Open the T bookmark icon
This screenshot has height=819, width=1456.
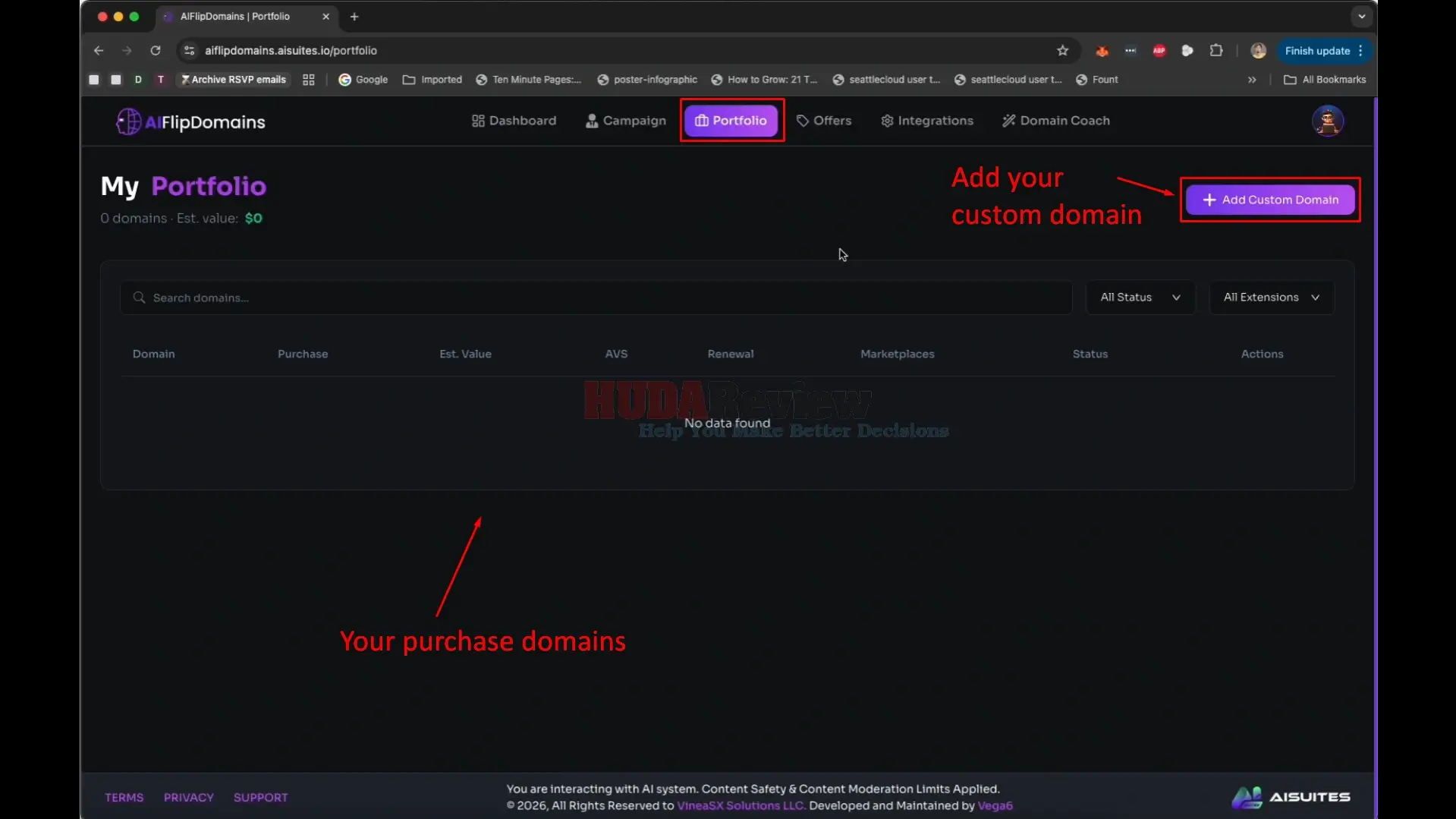click(x=161, y=80)
